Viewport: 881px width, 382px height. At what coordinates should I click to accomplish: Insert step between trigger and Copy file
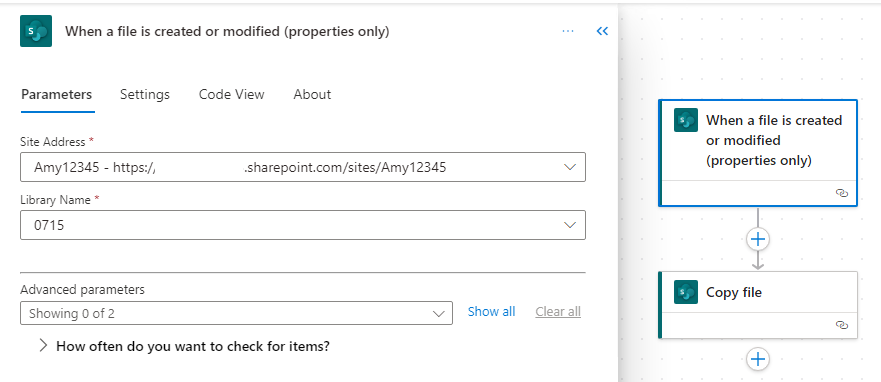pyautogui.click(x=758, y=239)
